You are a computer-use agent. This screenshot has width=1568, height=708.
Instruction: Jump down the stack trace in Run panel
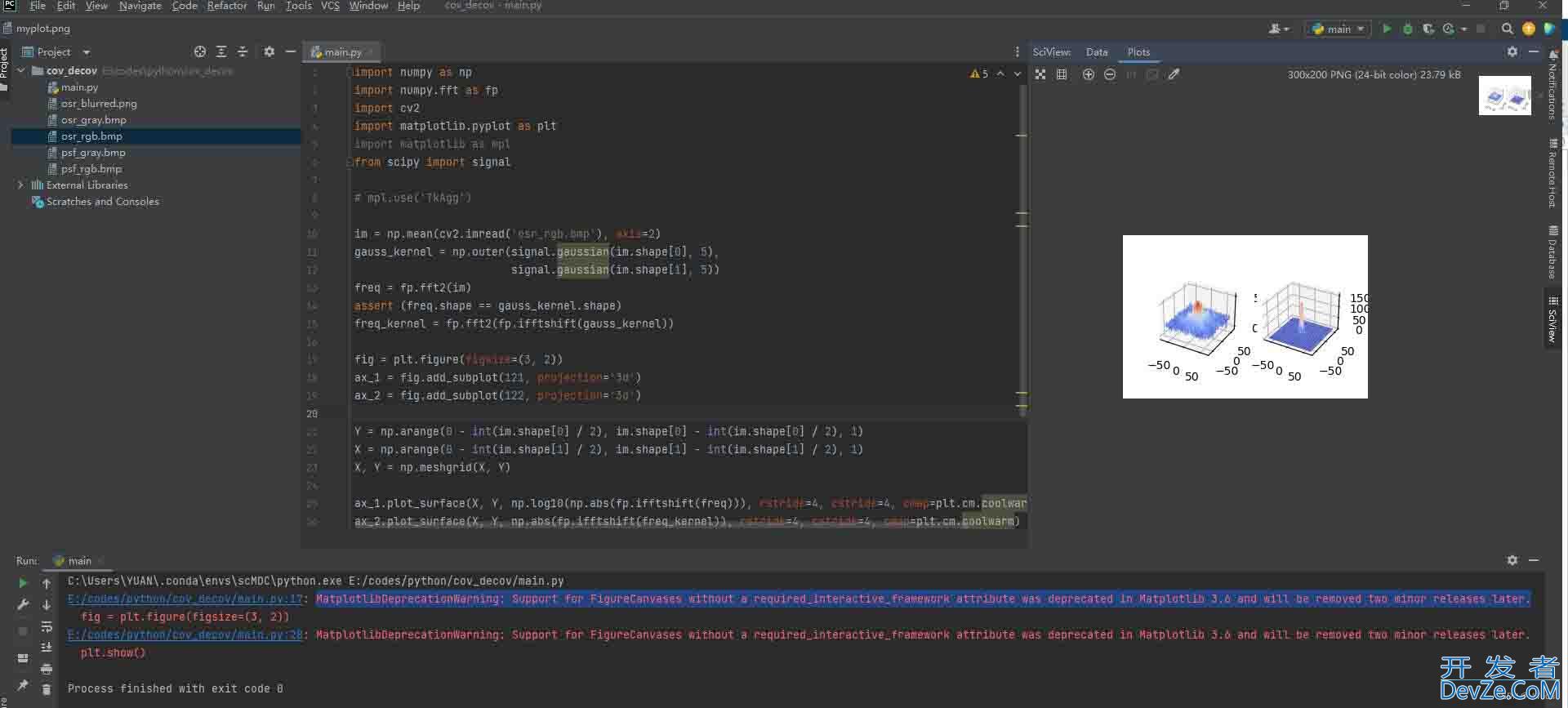[47, 605]
